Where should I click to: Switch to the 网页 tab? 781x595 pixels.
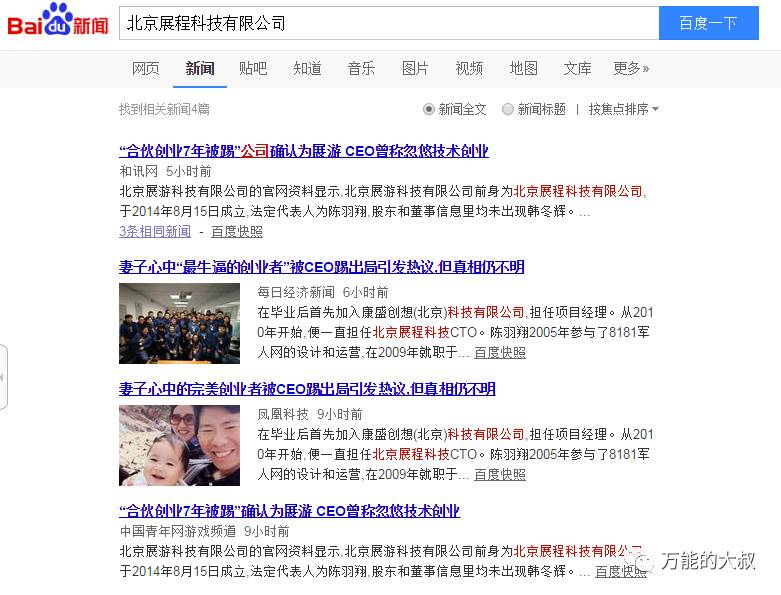coord(145,68)
